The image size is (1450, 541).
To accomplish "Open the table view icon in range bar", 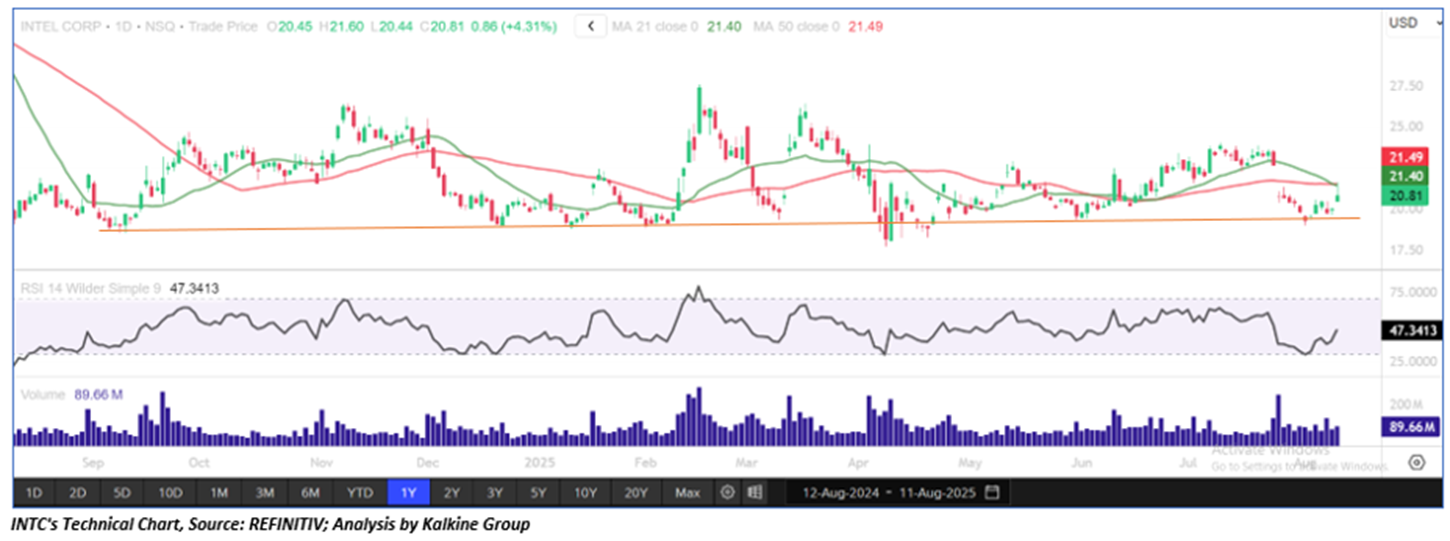I will (x=755, y=493).
